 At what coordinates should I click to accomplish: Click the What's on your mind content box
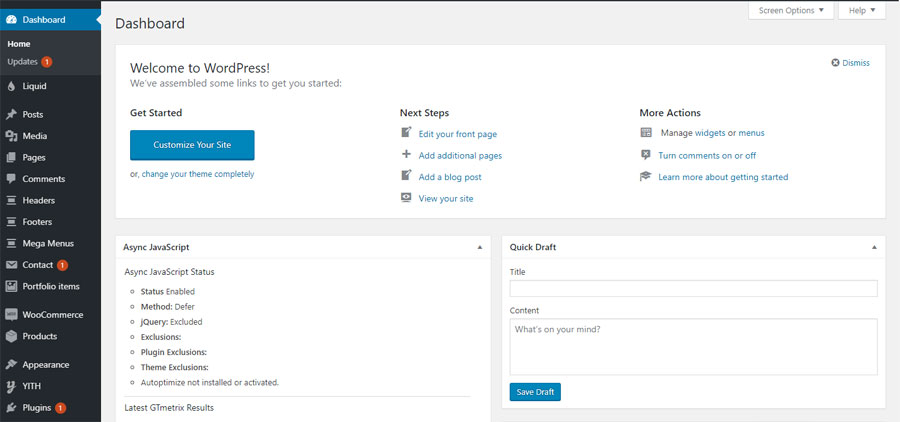click(x=693, y=347)
